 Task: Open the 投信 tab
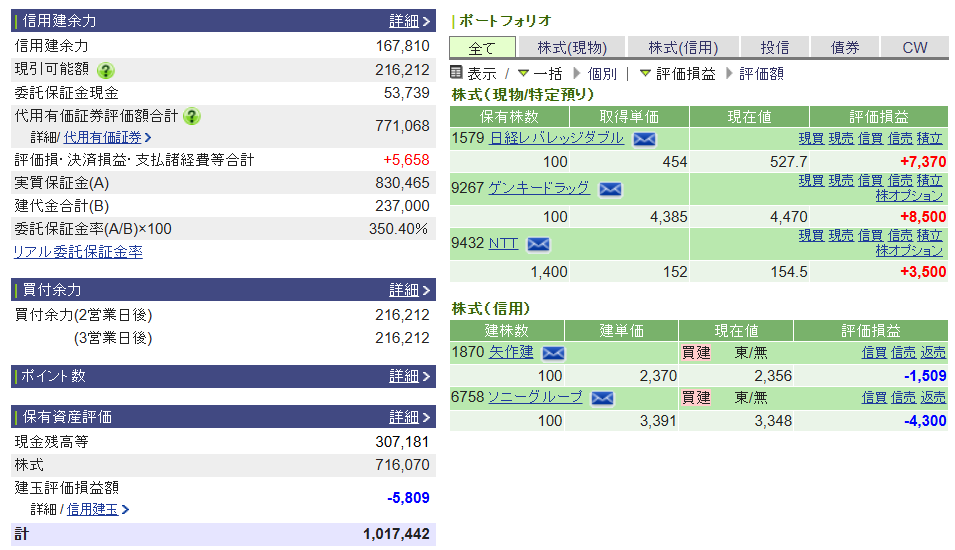pyautogui.click(x=774, y=47)
